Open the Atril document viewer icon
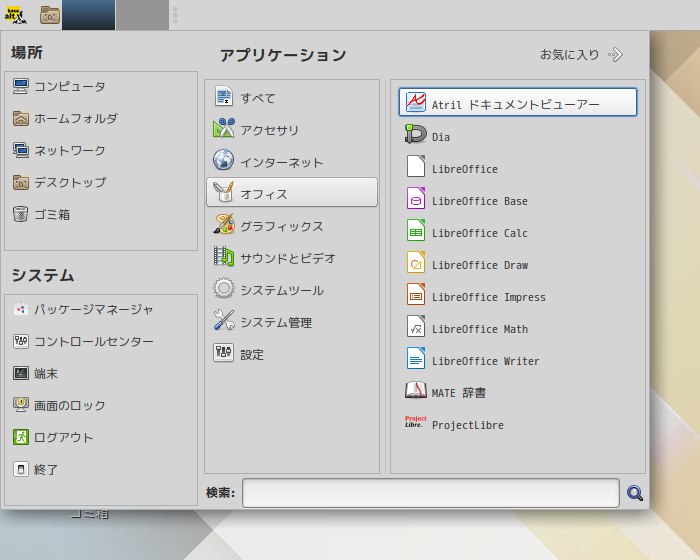The image size is (700, 560). pos(416,102)
